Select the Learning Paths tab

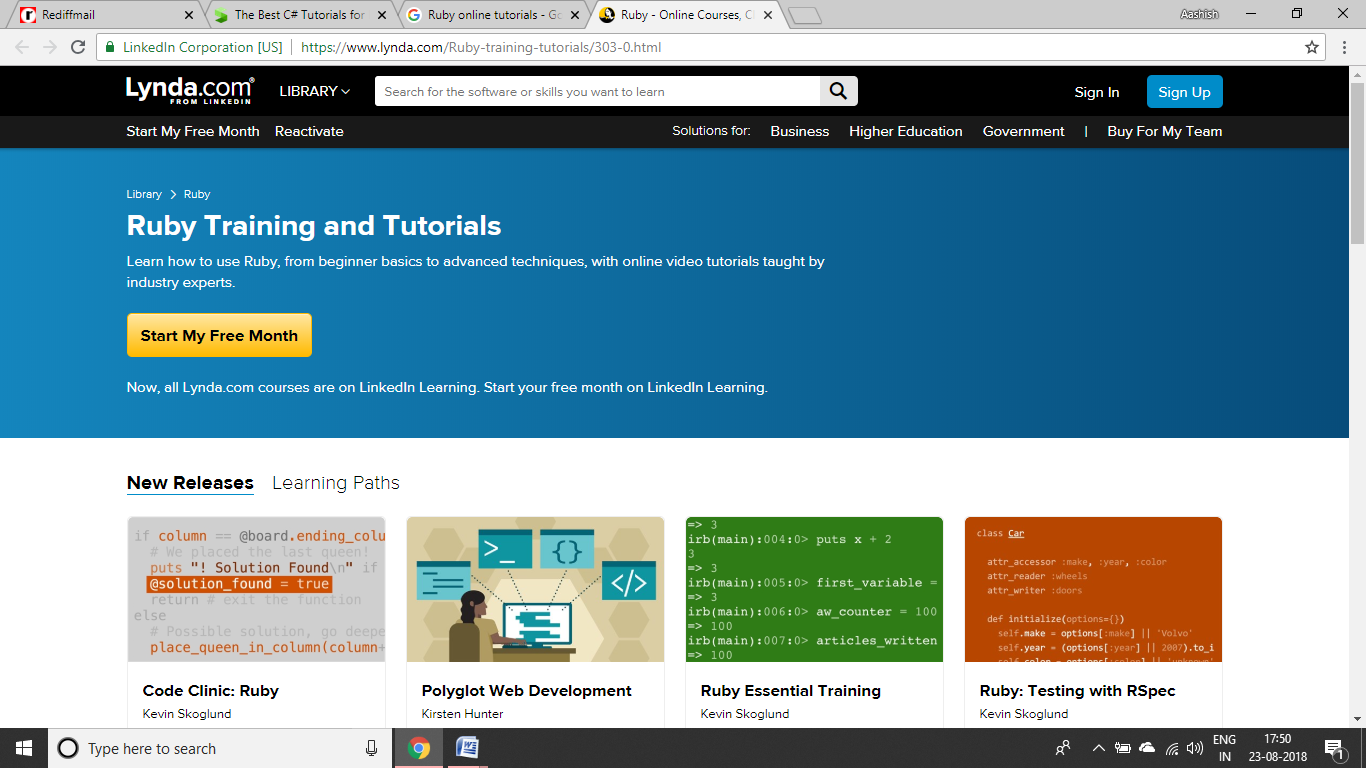pos(336,483)
